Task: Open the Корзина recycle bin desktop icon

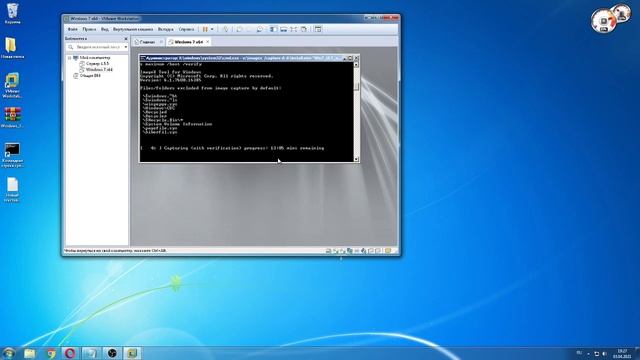Action: tap(13, 13)
